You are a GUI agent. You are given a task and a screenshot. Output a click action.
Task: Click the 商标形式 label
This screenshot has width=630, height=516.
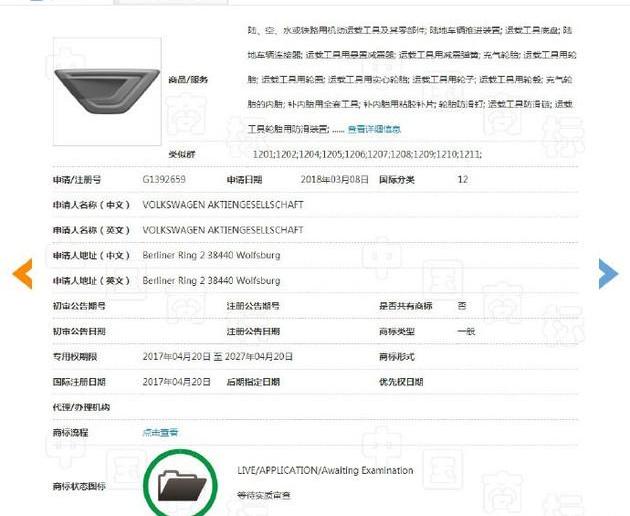pyautogui.click(x=397, y=356)
